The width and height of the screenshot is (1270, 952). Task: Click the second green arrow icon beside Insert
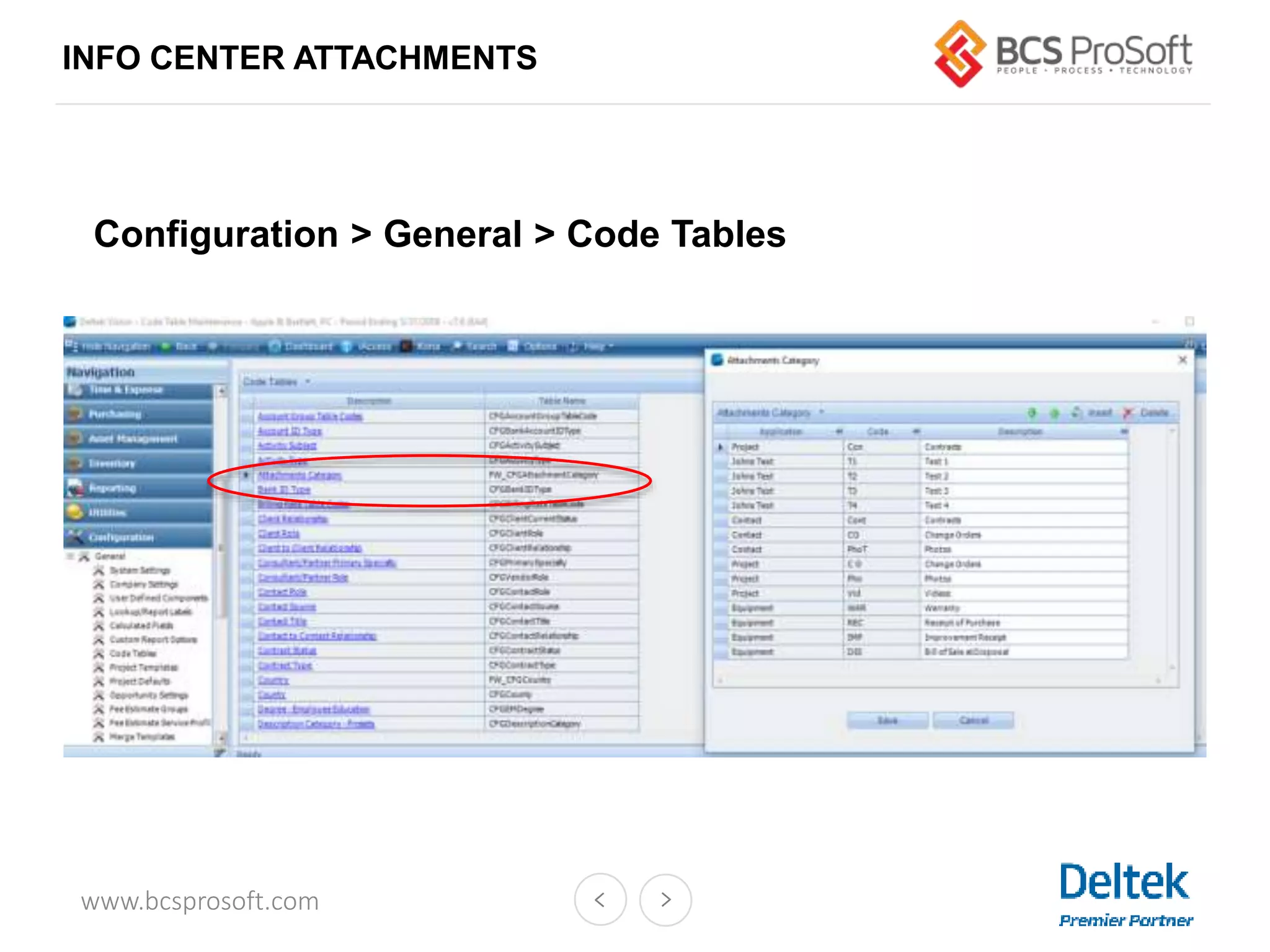[x=1054, y=413]
